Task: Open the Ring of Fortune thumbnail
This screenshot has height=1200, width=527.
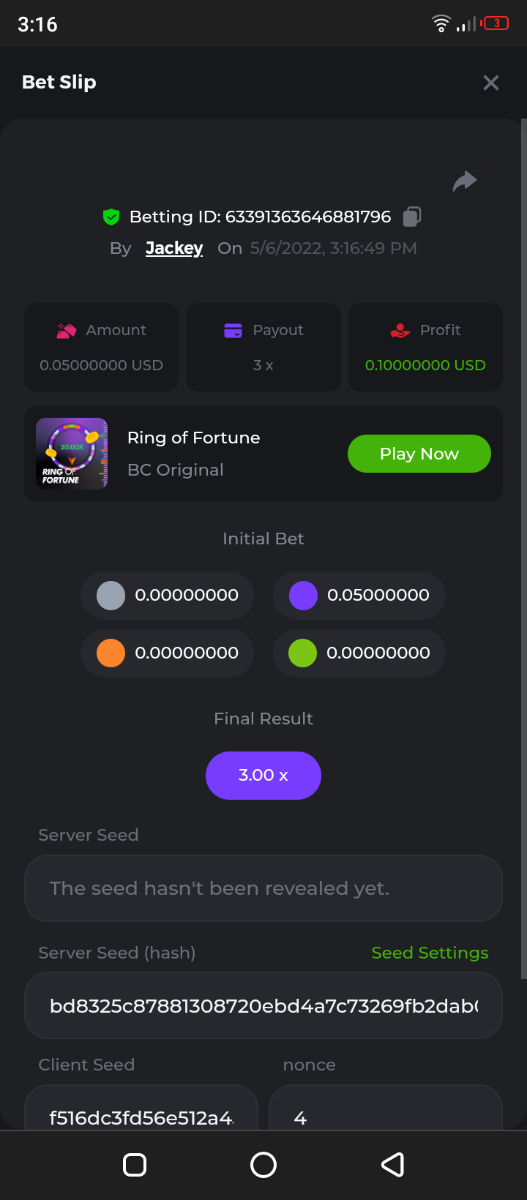Action: (72, 454)
